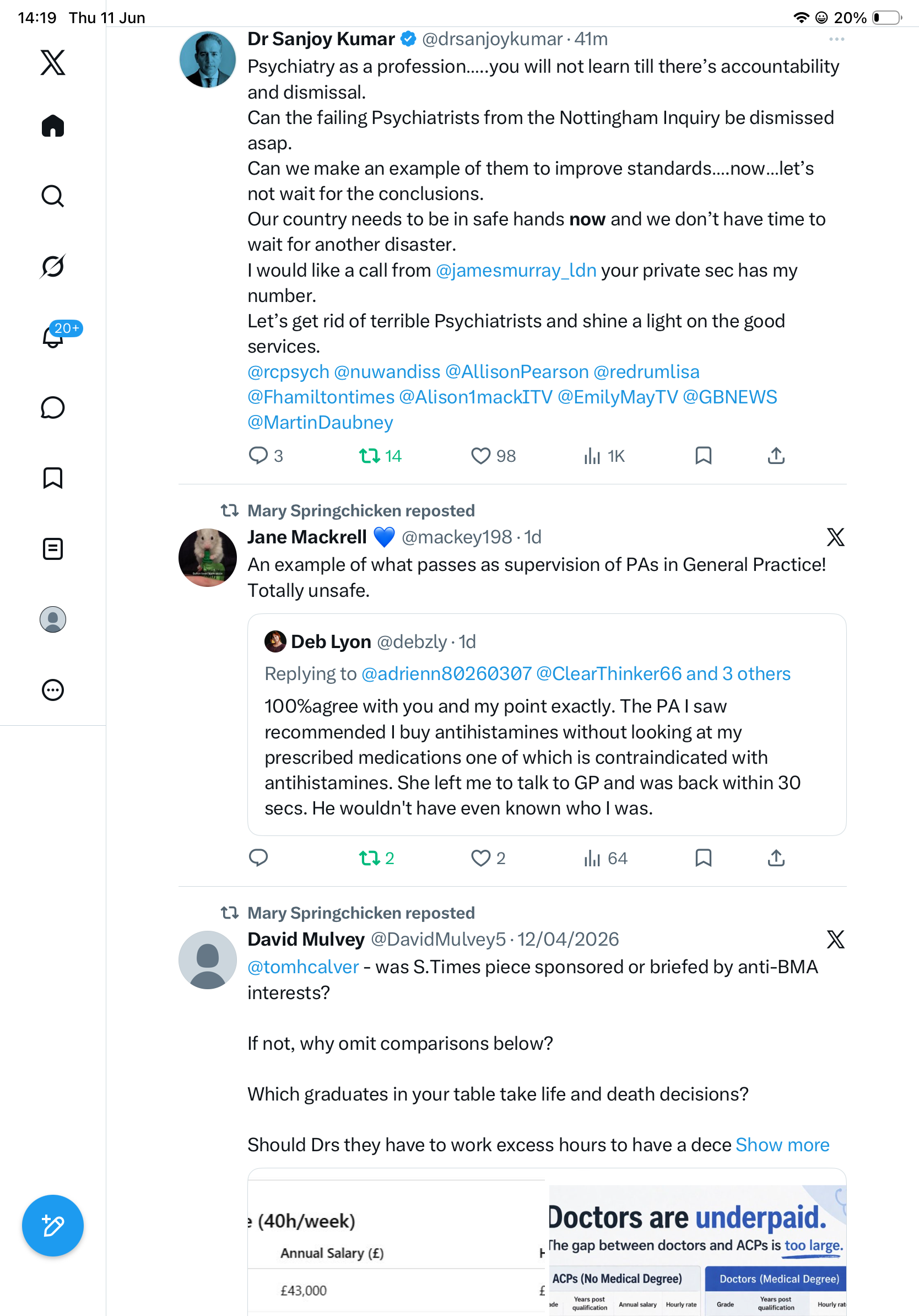Open Lists icon in sidebar
The width and height of the screenshot is (919, 1316).
point(53,548)
